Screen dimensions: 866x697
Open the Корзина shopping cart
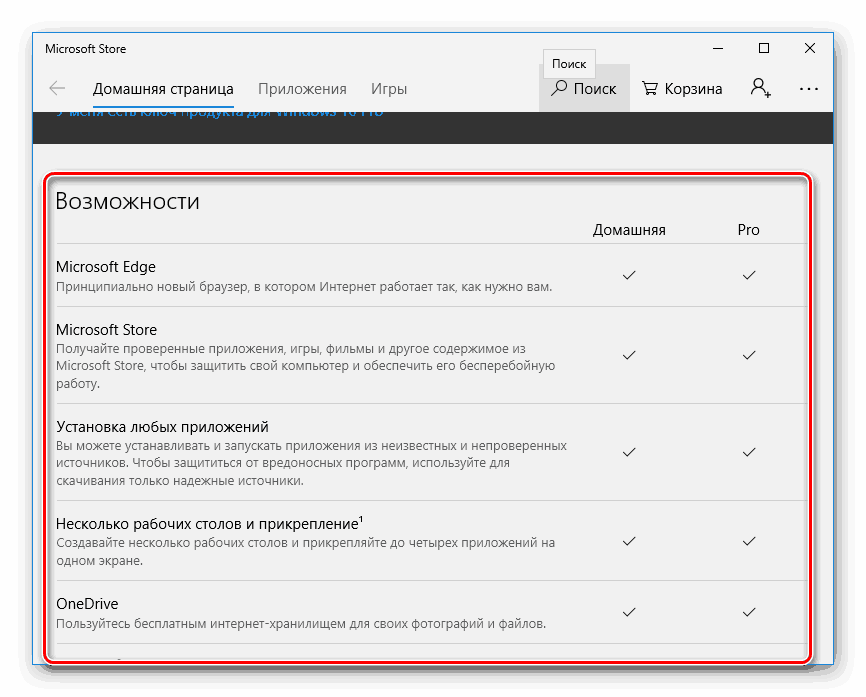681,89
